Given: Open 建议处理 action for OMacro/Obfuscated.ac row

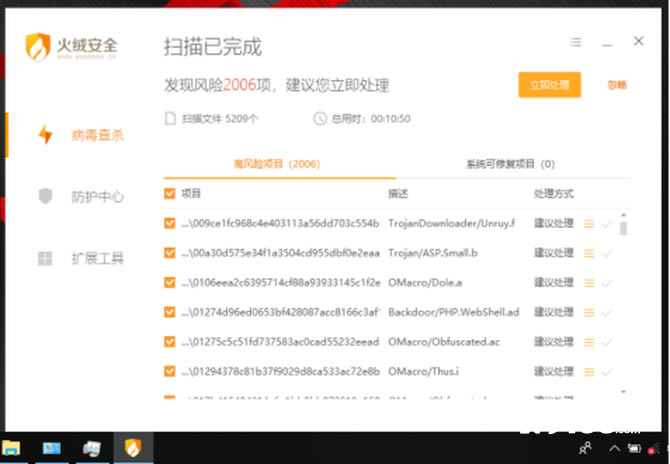Looking at the screenshot, I should click(554, 341).
